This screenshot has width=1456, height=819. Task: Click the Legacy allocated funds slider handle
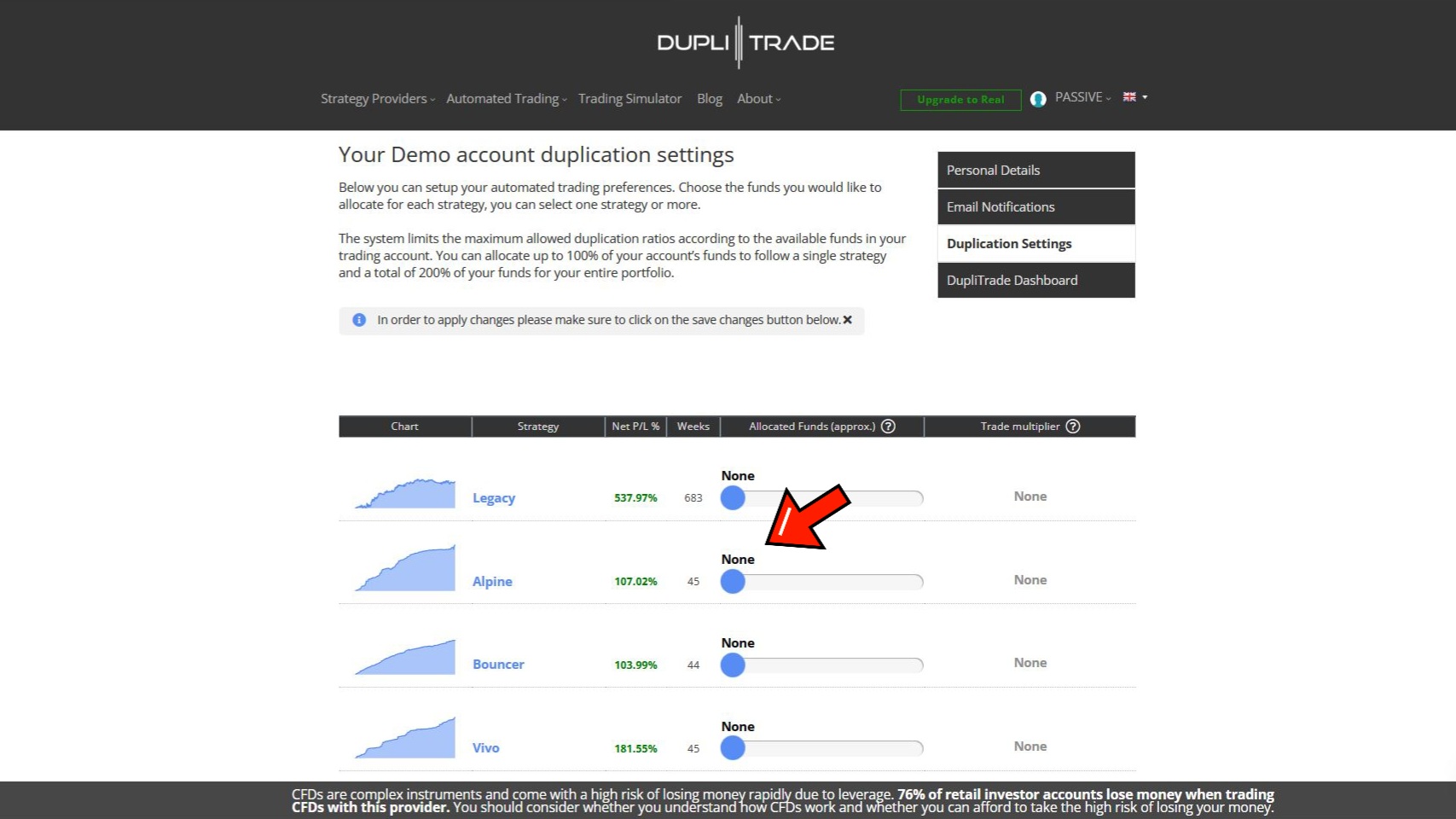[x=733, y=498]
